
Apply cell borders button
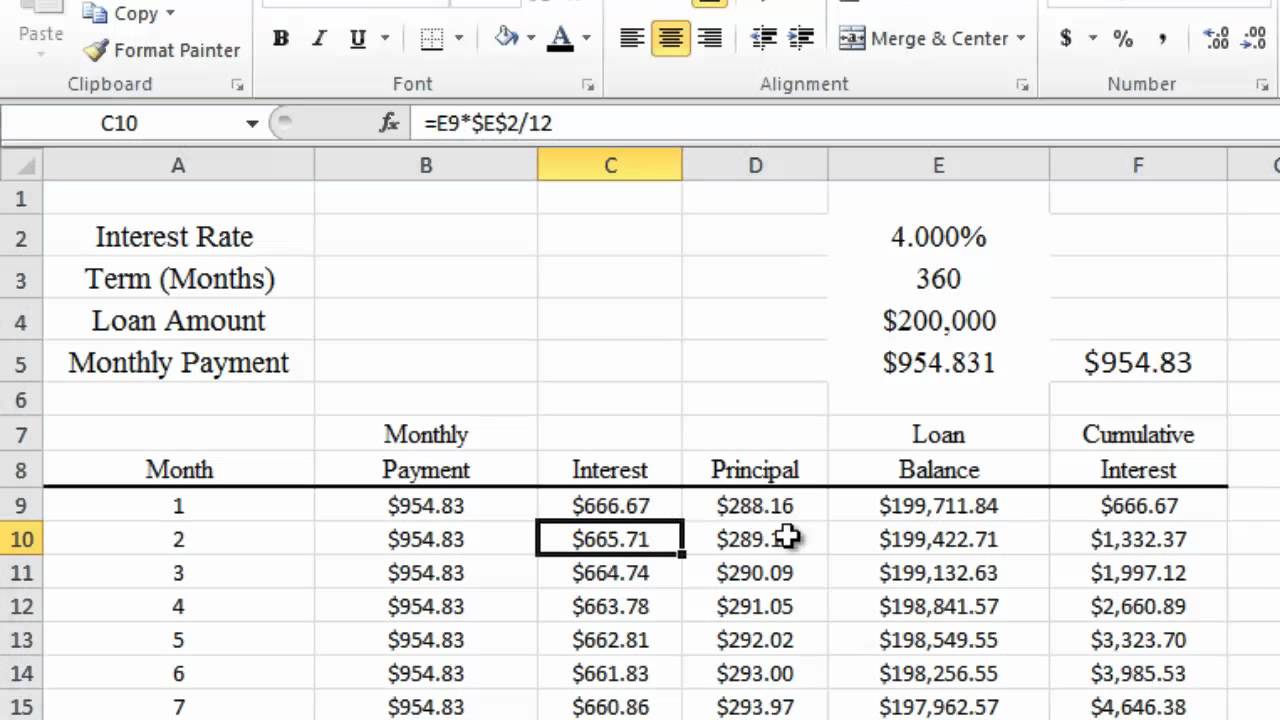point(432,39)
